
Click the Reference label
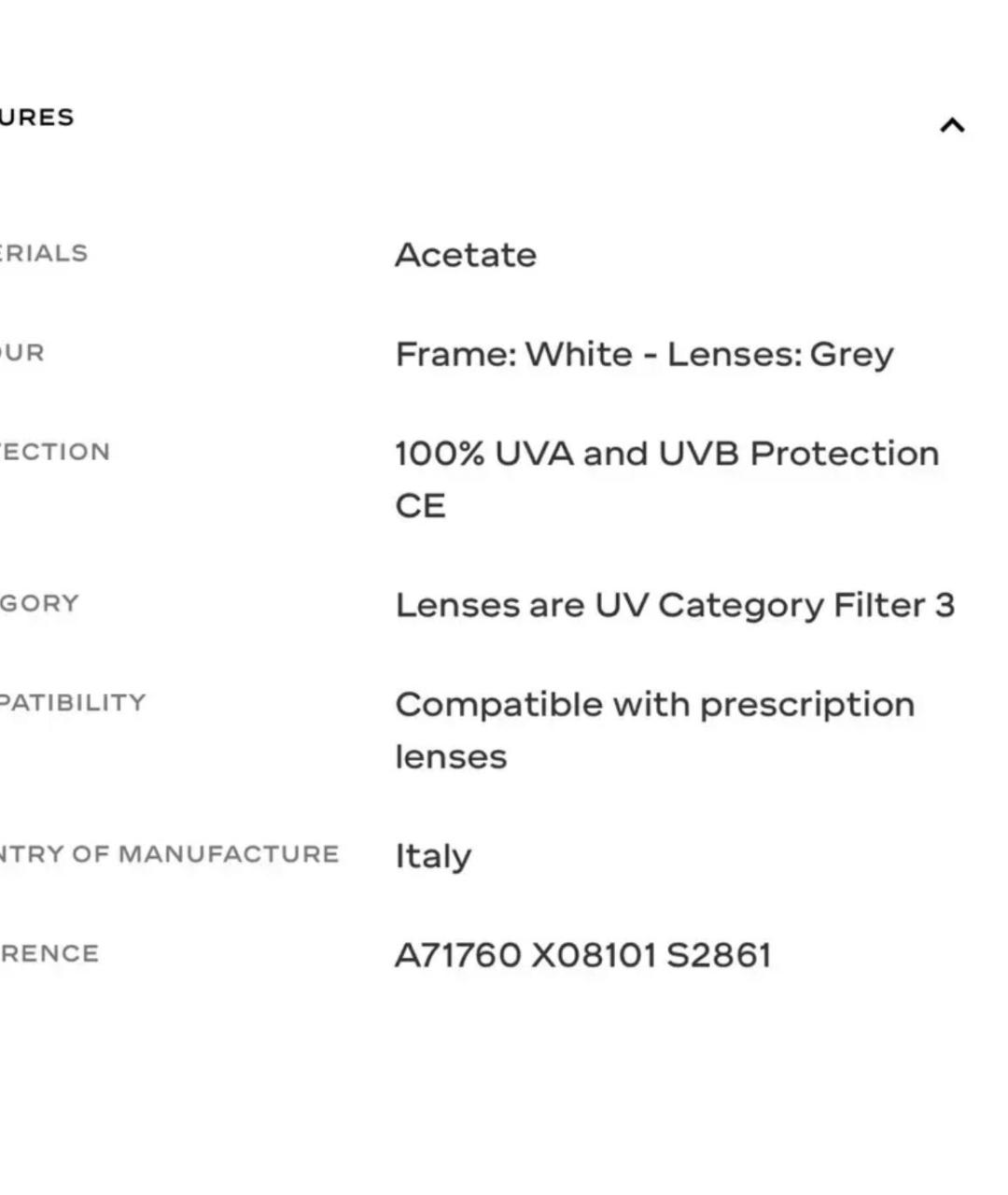click(x=49, y=953)
